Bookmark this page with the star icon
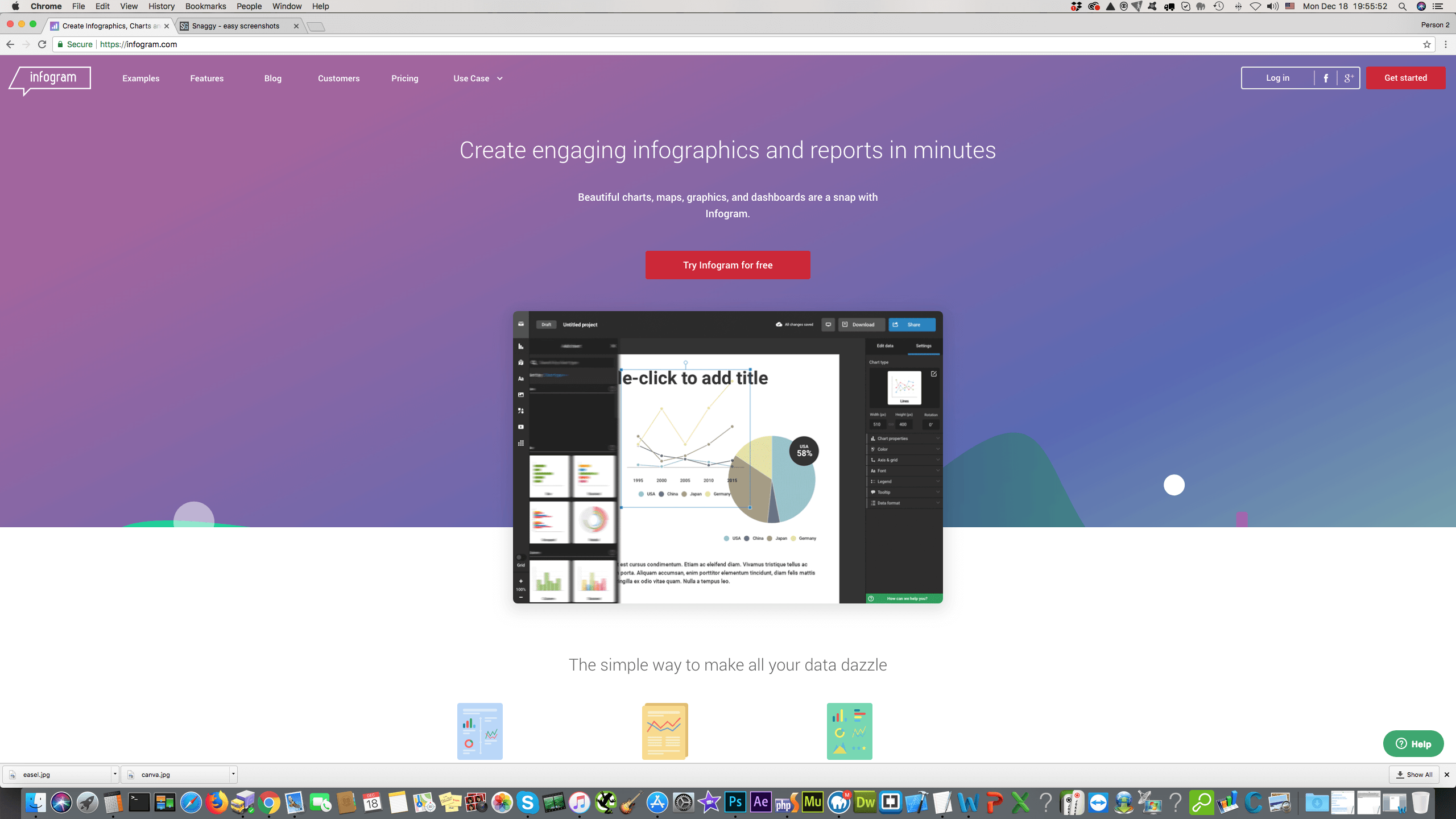The image size is (1456, 819). click(1426, 44)
